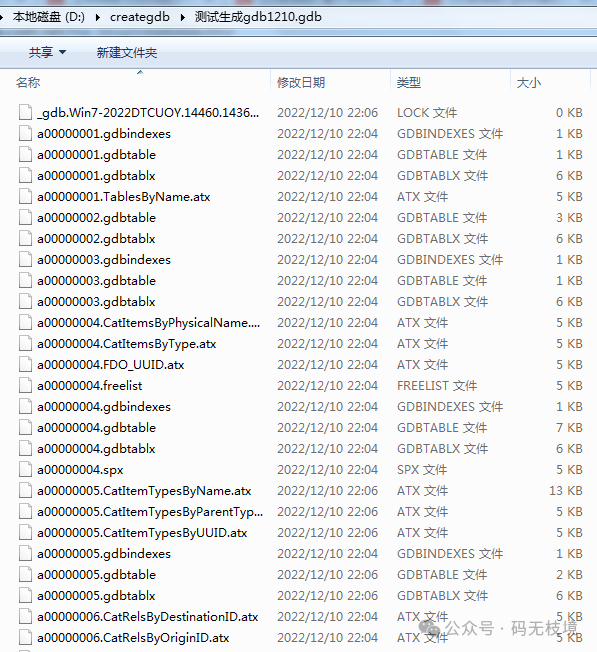Image resolution: width=597 pixels, height=652 pixels.
Task: Sort by the 类型 column header
Action: (x=409, y=82)
